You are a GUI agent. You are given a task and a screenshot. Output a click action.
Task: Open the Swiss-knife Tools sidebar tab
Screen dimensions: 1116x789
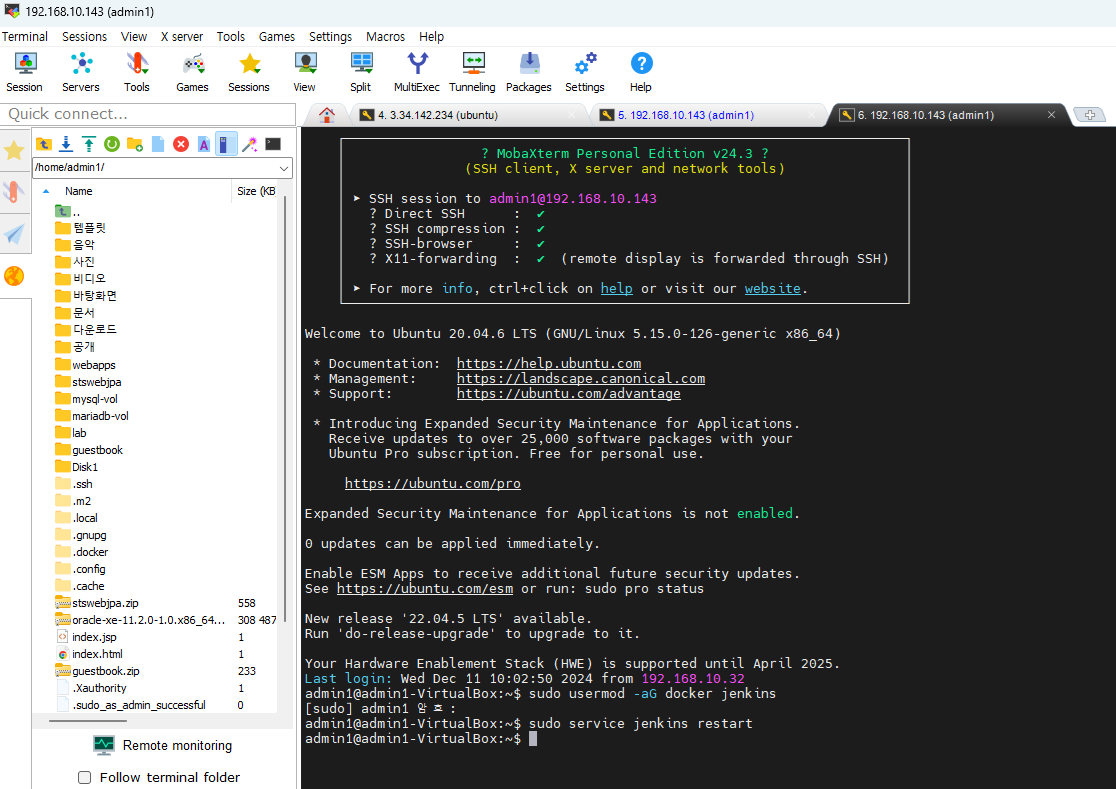point(14,191)
